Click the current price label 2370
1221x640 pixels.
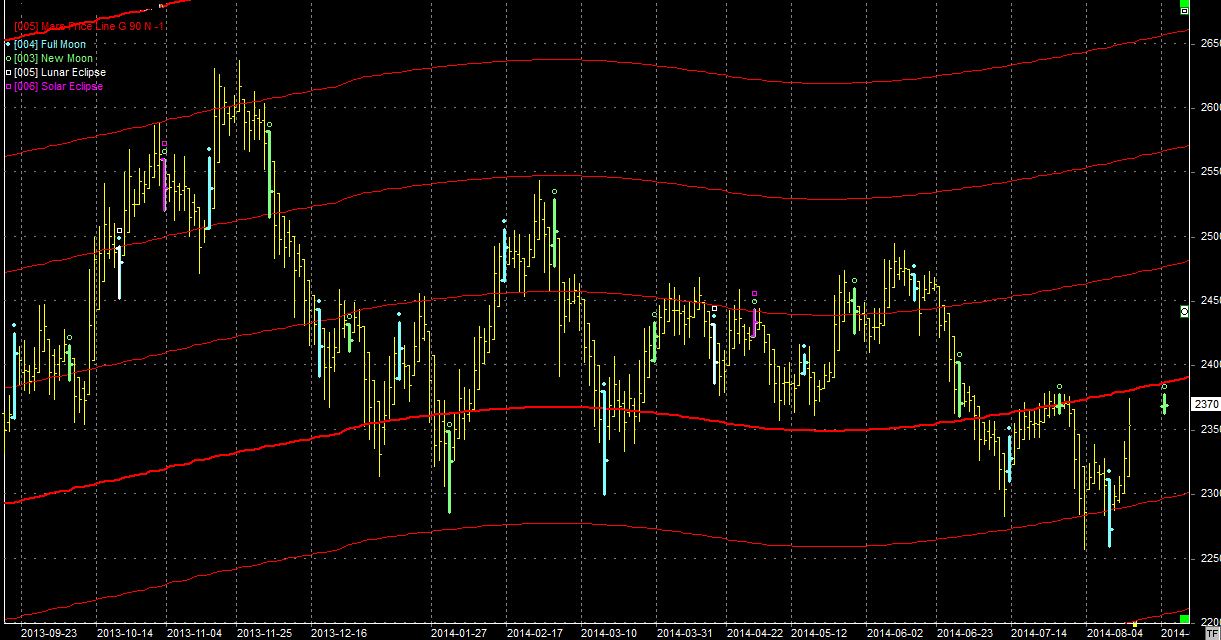(1206, 404)
